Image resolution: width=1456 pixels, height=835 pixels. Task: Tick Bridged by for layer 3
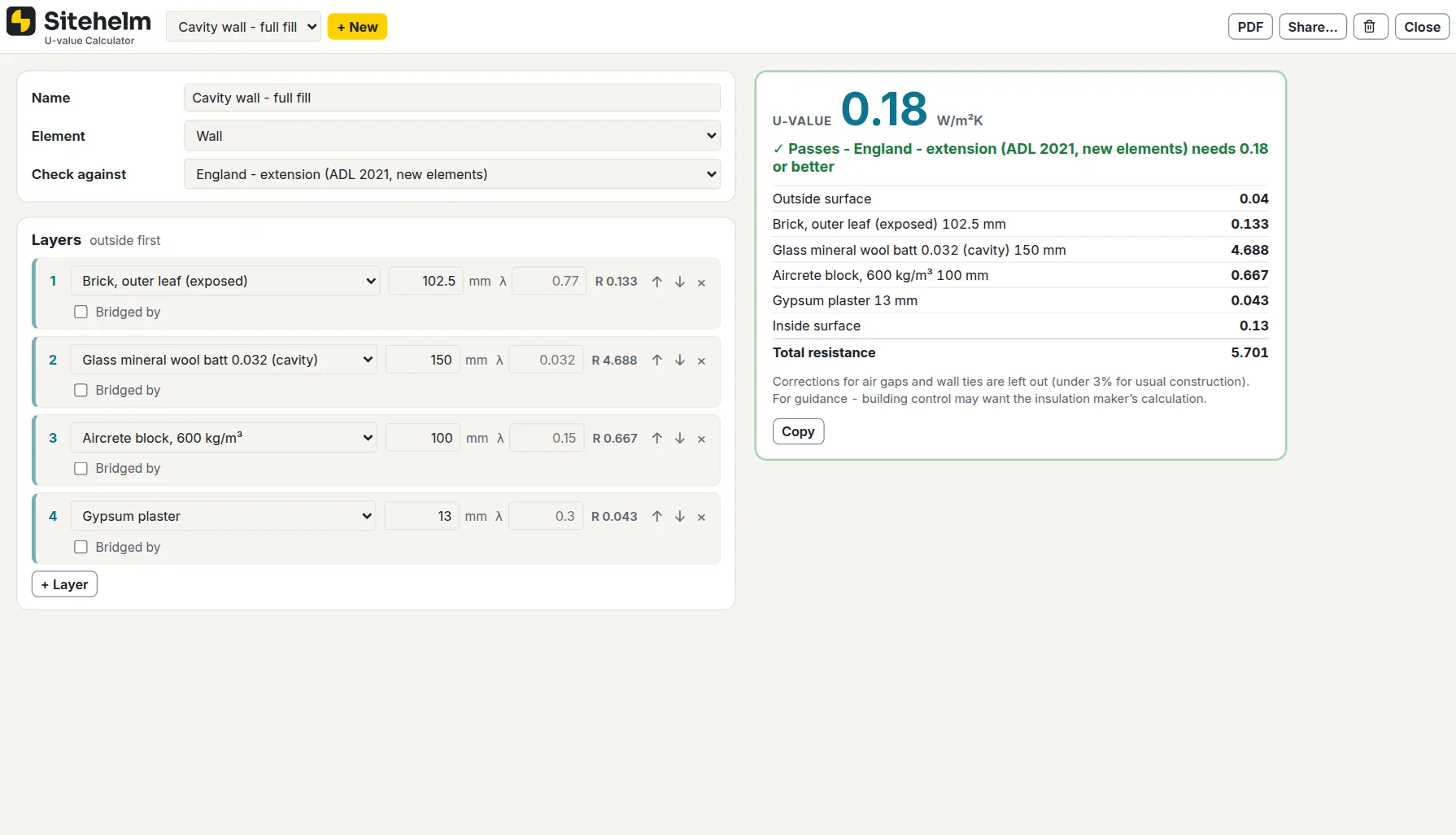81,468
